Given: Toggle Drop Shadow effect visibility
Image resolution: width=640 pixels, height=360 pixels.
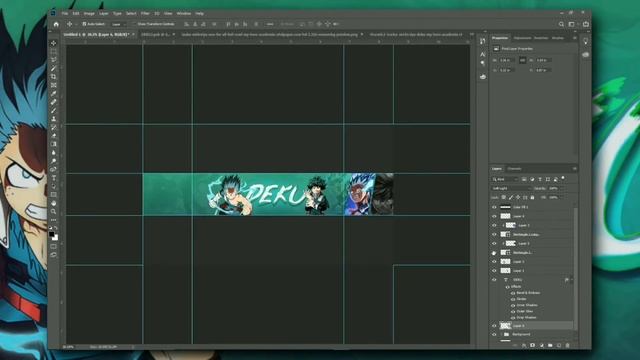Looking at the screenshot, I should [513, 318].
